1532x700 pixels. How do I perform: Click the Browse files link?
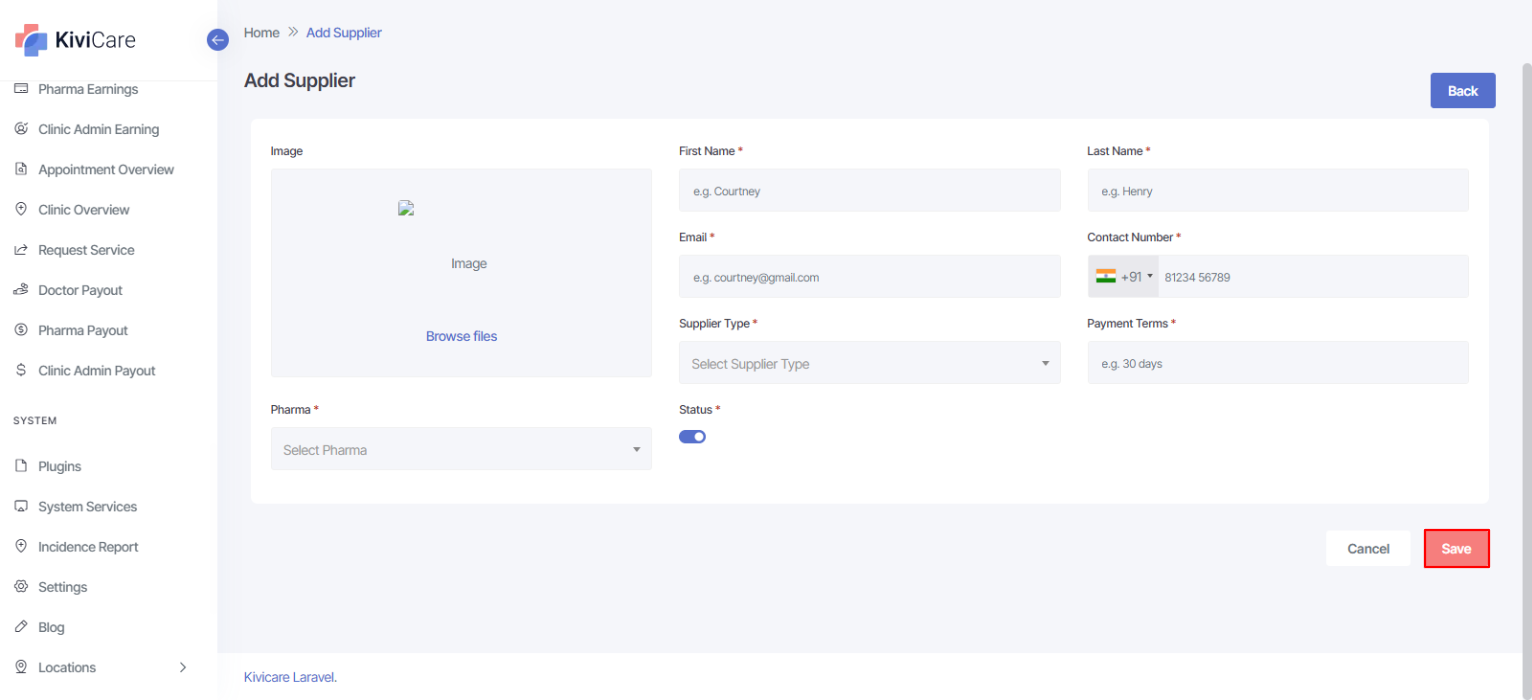tap(461, 336)
